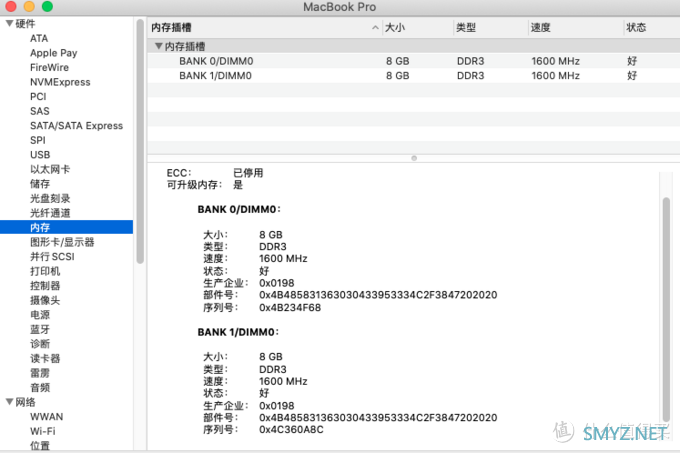Select 蓝牙 sidebar item
This screenshot has width=680, height=453.
(x=40, y=329)
